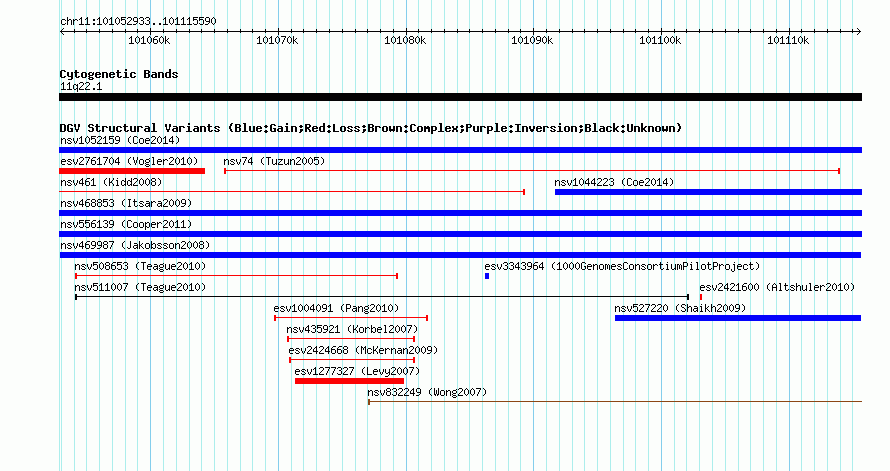Image resolution: width=890 pixels, height=471 pixels.
Task: Click the chr11:101052933..101115590 coordinate text
Action: 138,21
